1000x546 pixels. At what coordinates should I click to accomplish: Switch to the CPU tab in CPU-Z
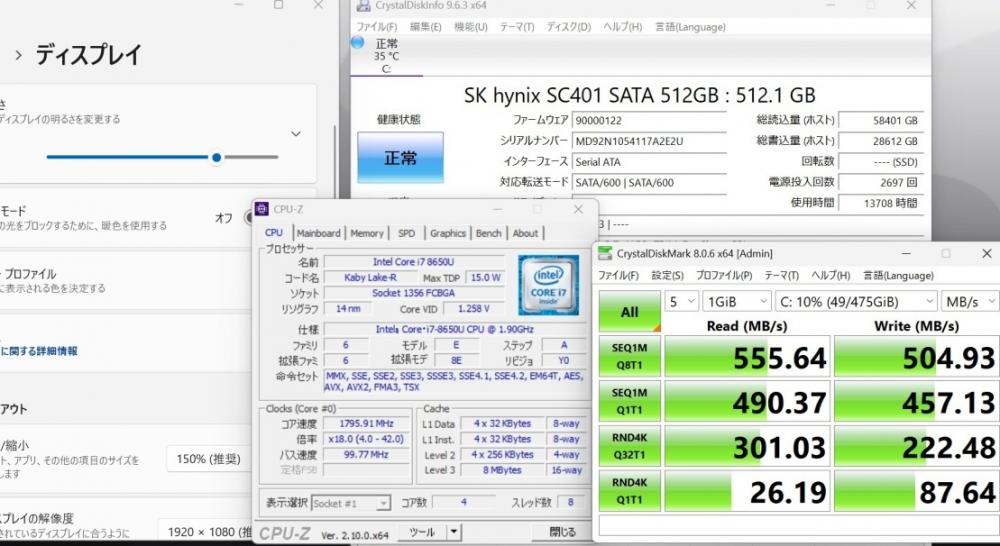[x=274, y=233]
